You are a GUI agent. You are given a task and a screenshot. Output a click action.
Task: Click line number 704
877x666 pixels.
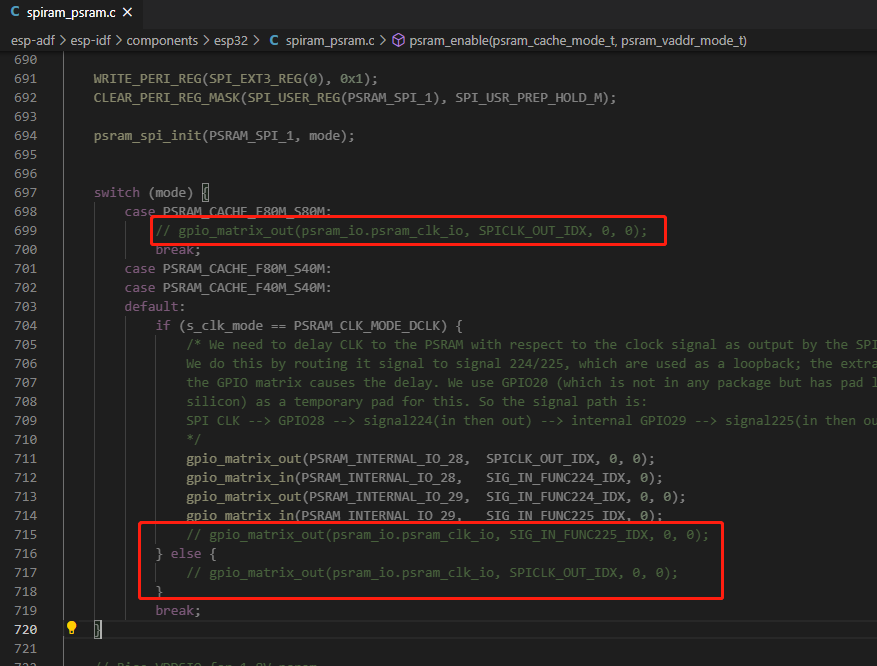tap(26, 326)
